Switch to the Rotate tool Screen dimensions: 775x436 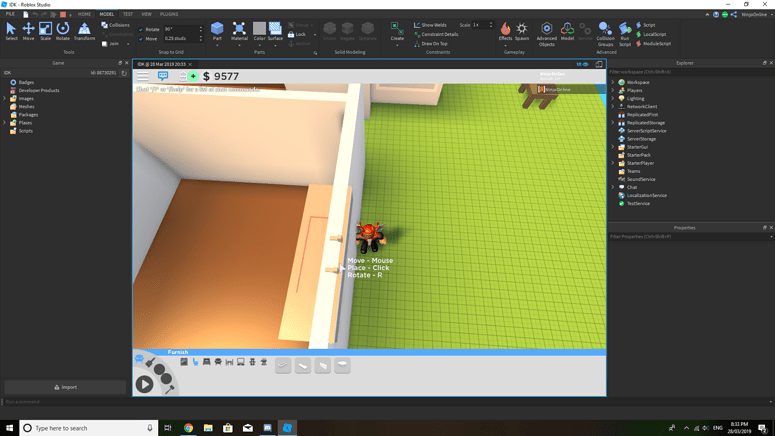coord(63,31)
